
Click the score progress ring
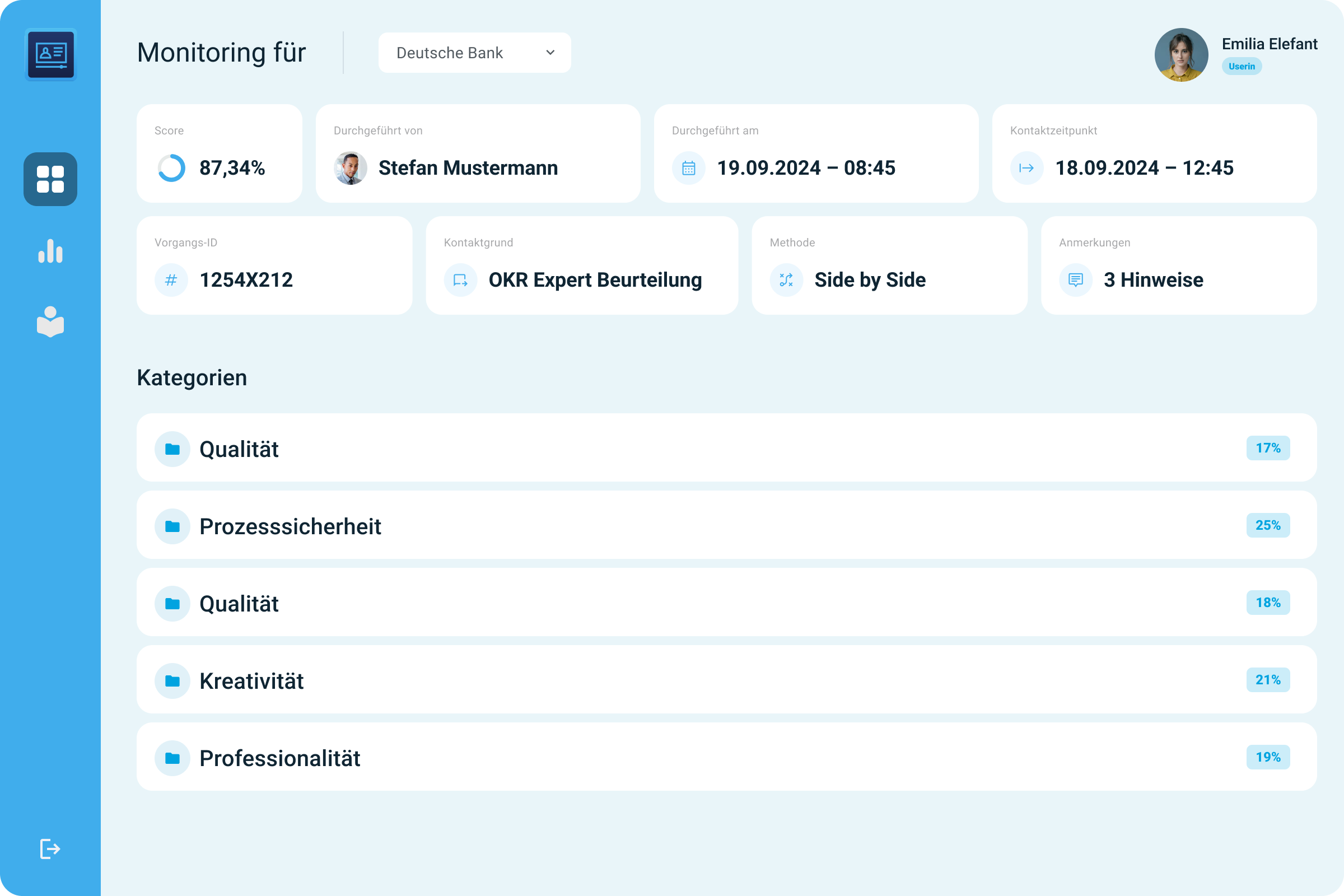coord(171,168)
